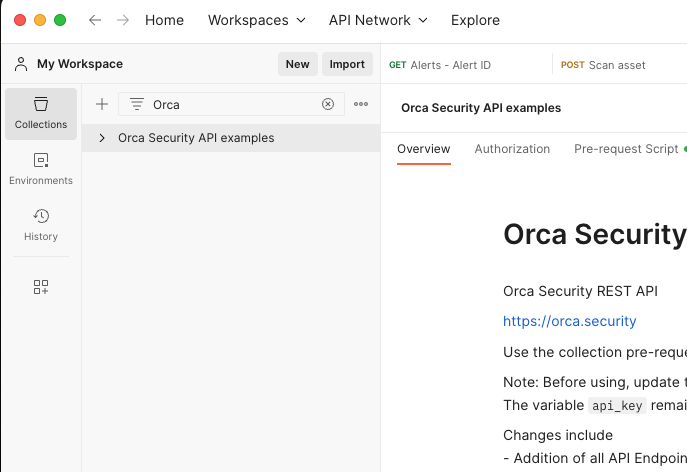Viewport: 687px width, 472px height.
Task: Click the macOS yellow minimize window button
Action: pos(40,20)
